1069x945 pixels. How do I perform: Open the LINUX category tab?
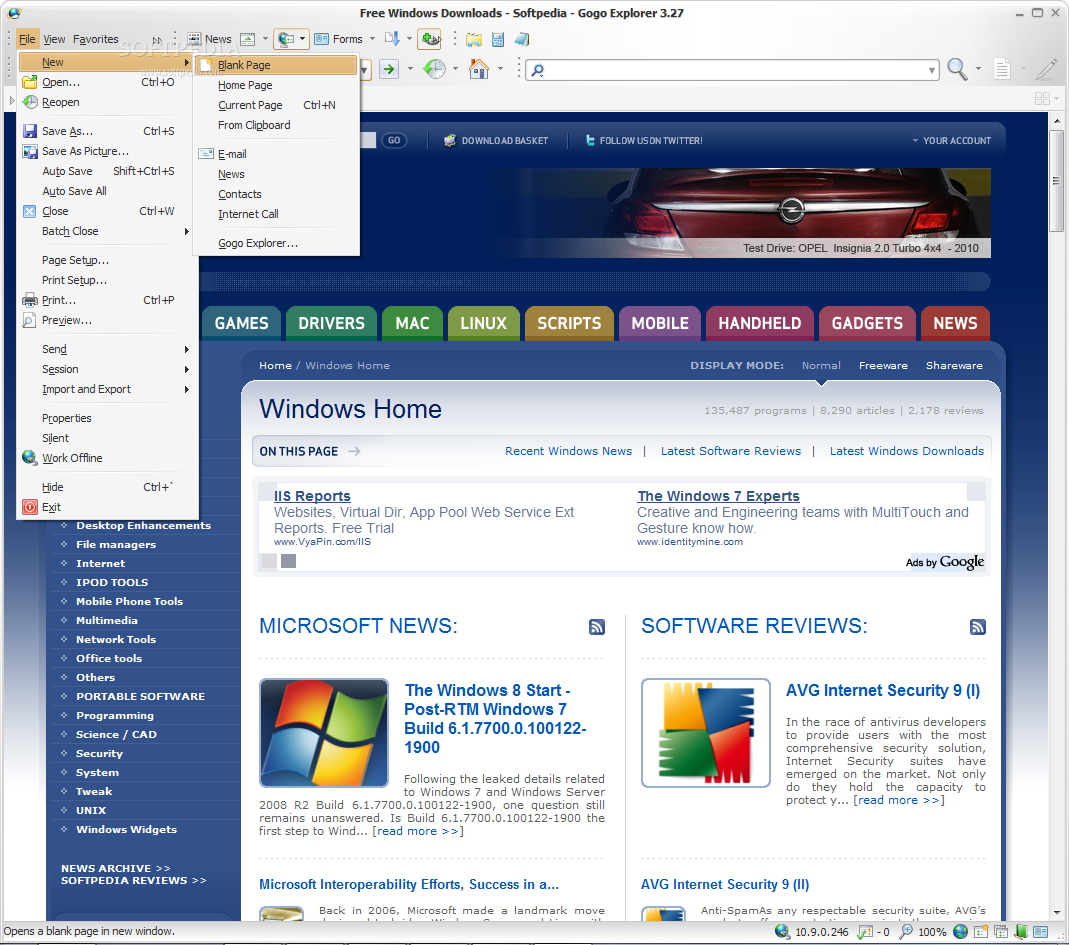483,323
